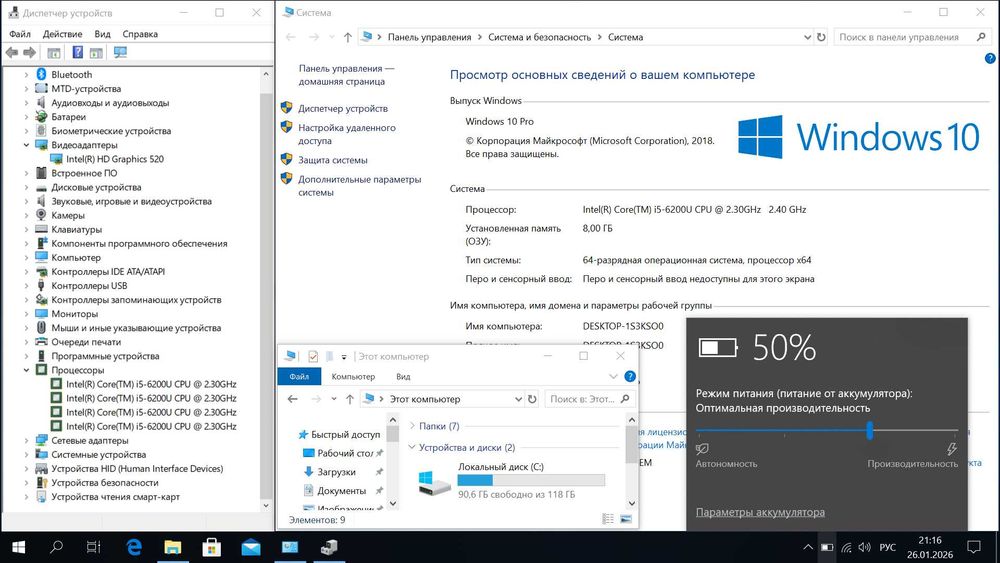Image resolution: width=1000 pixels, height=563 pixels.
Task: Collapse the Процессоры category
Action: 26,370
